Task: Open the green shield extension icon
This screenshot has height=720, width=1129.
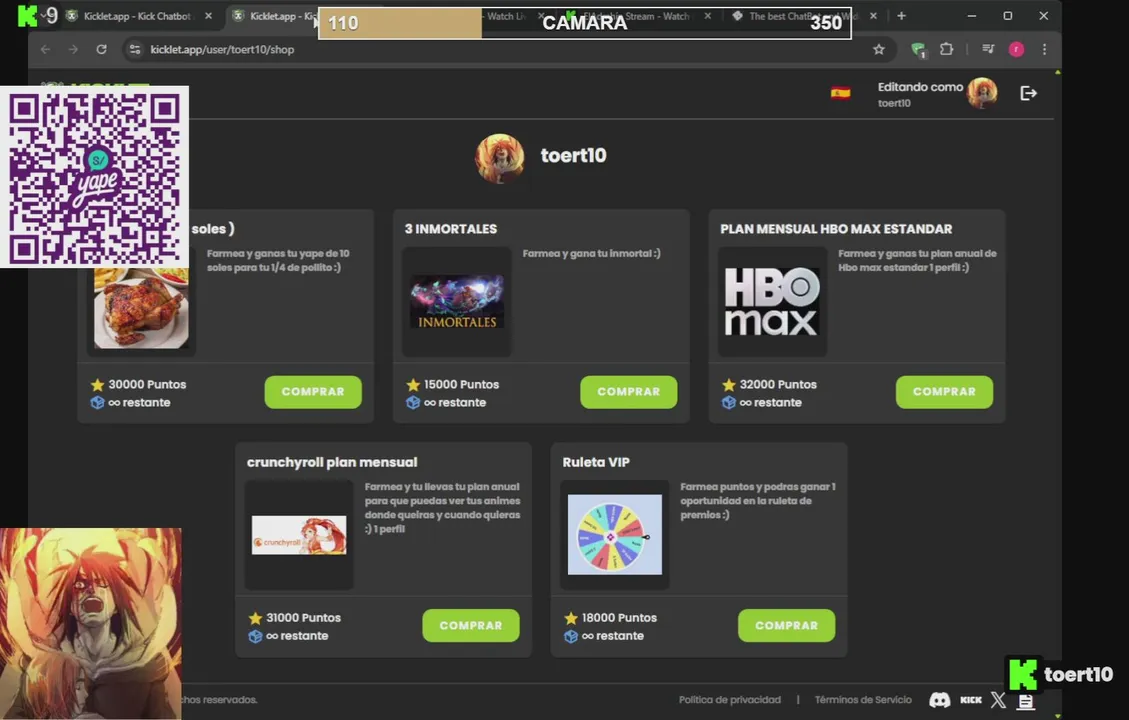Action: coord(918,50)
